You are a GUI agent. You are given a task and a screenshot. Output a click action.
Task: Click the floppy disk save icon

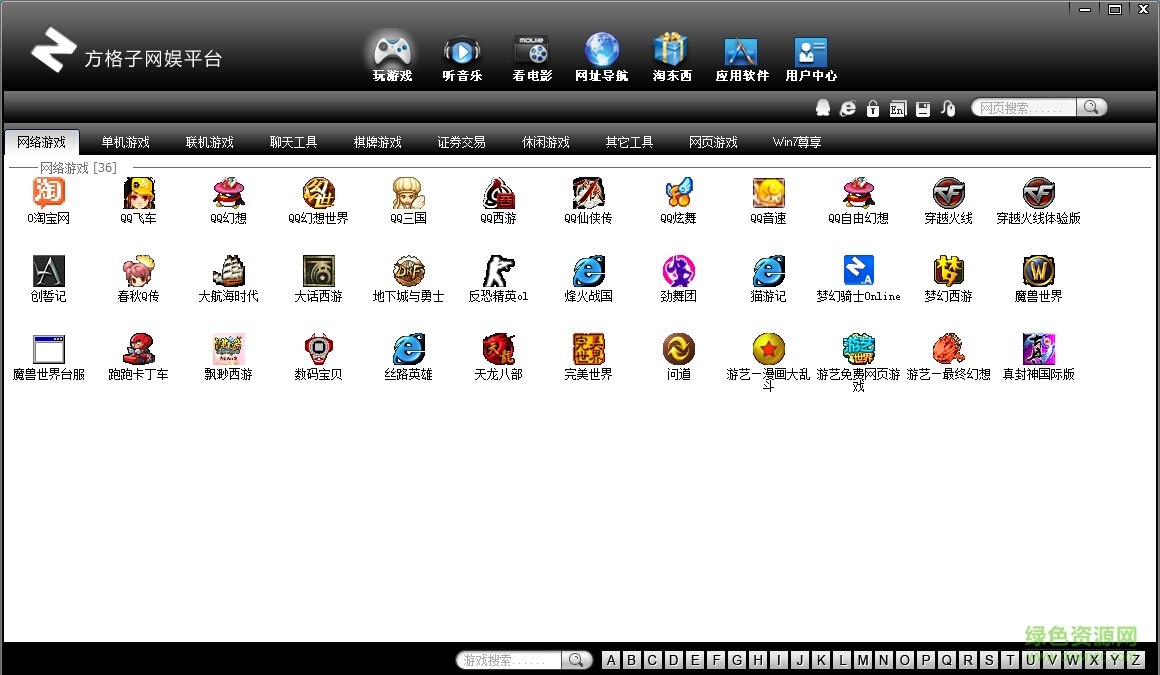tap(923, 108)
